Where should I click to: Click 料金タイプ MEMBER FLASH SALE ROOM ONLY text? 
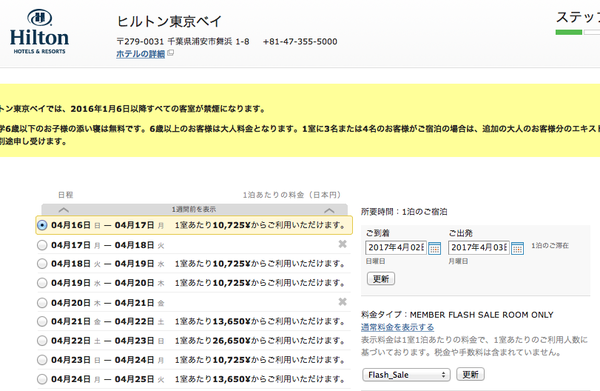pos(457,315)
